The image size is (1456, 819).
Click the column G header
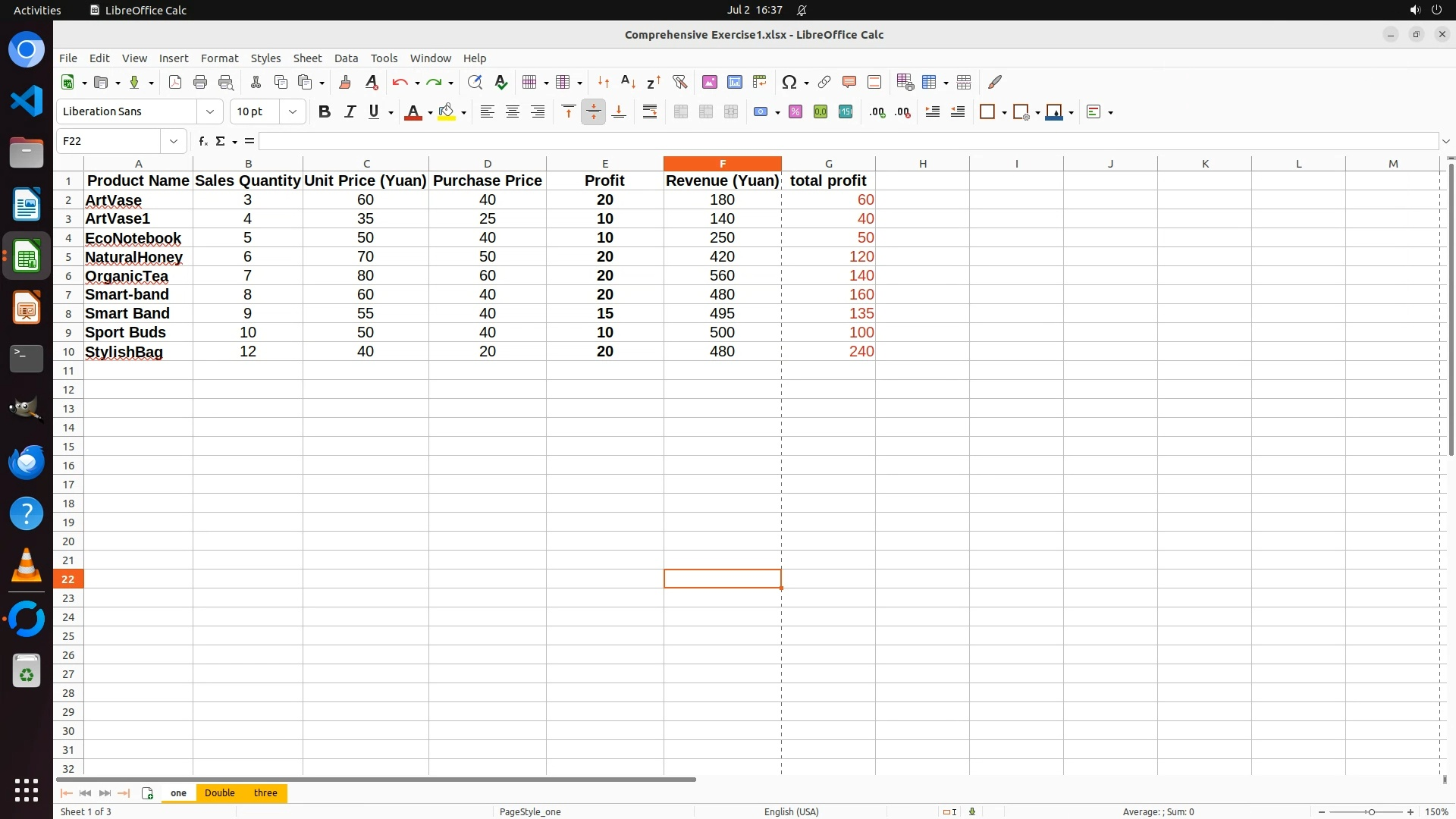[828, 163]
